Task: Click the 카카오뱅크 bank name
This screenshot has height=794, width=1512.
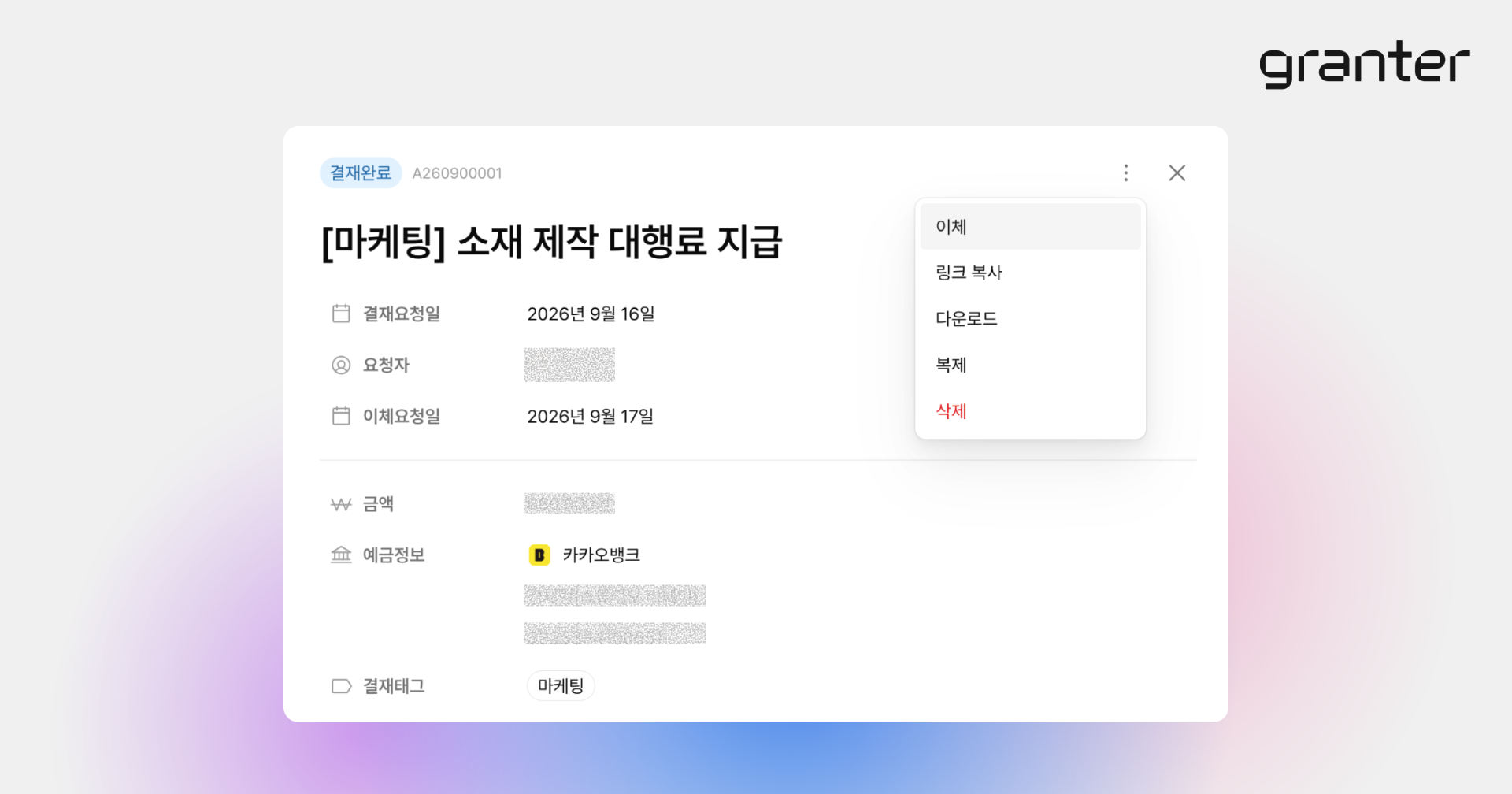Action: point(602,555)
